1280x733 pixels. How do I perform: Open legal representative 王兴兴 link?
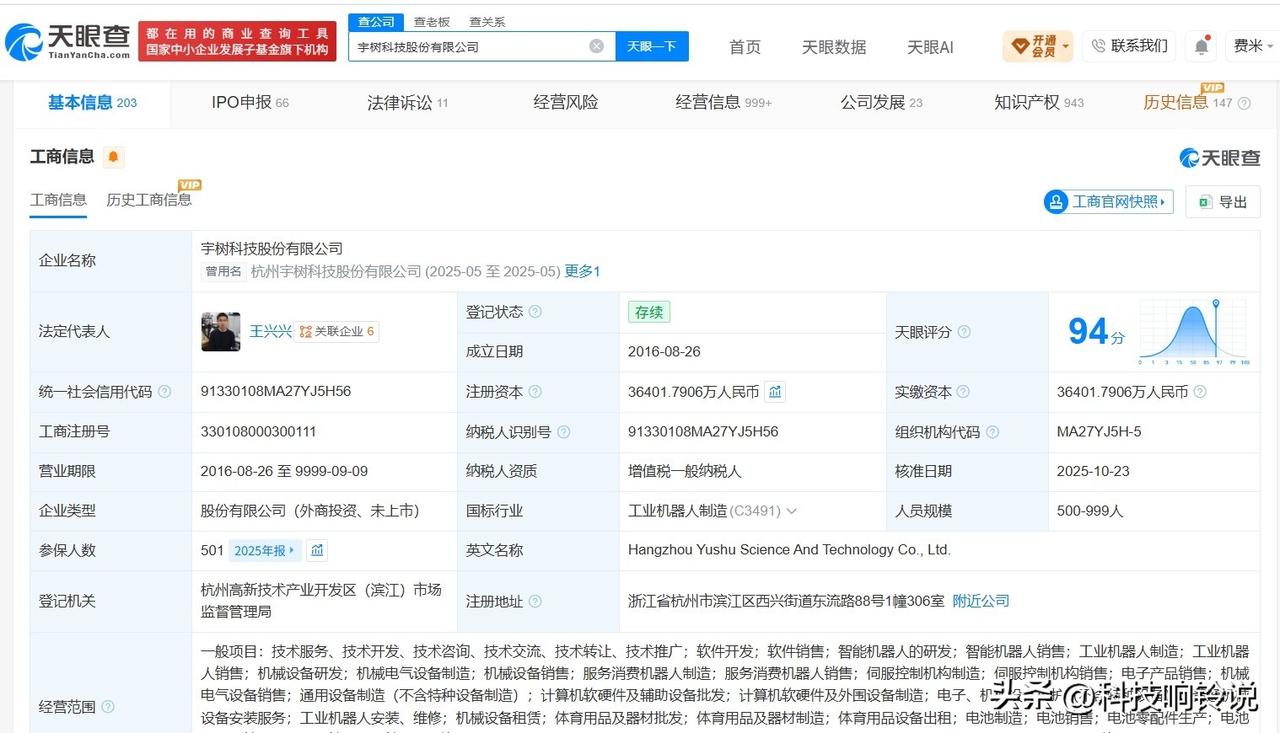[270, 331]
